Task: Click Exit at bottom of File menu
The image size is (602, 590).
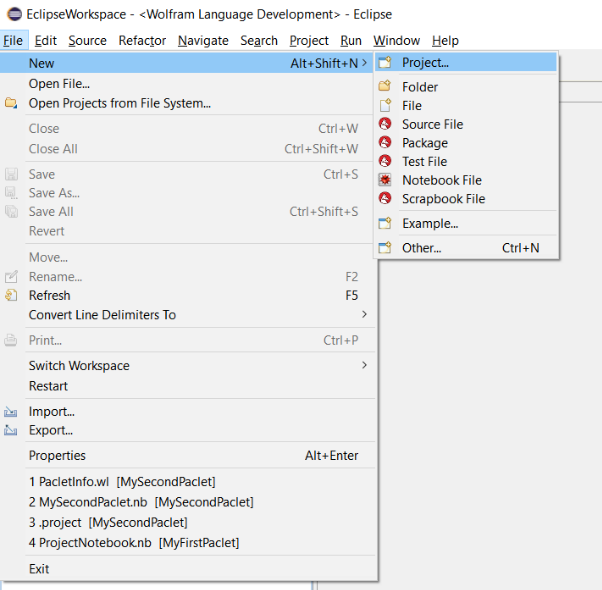Action: click(39, 569)
